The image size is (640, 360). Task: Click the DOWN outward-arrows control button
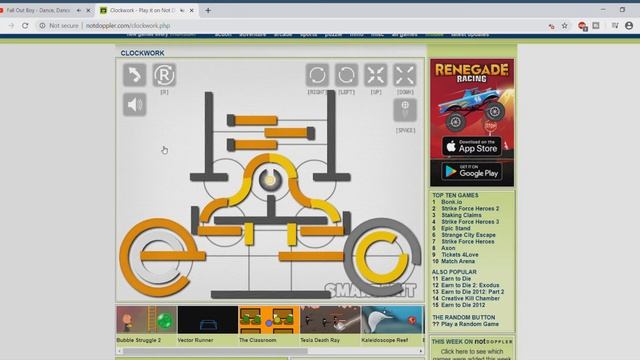(405, 75)
